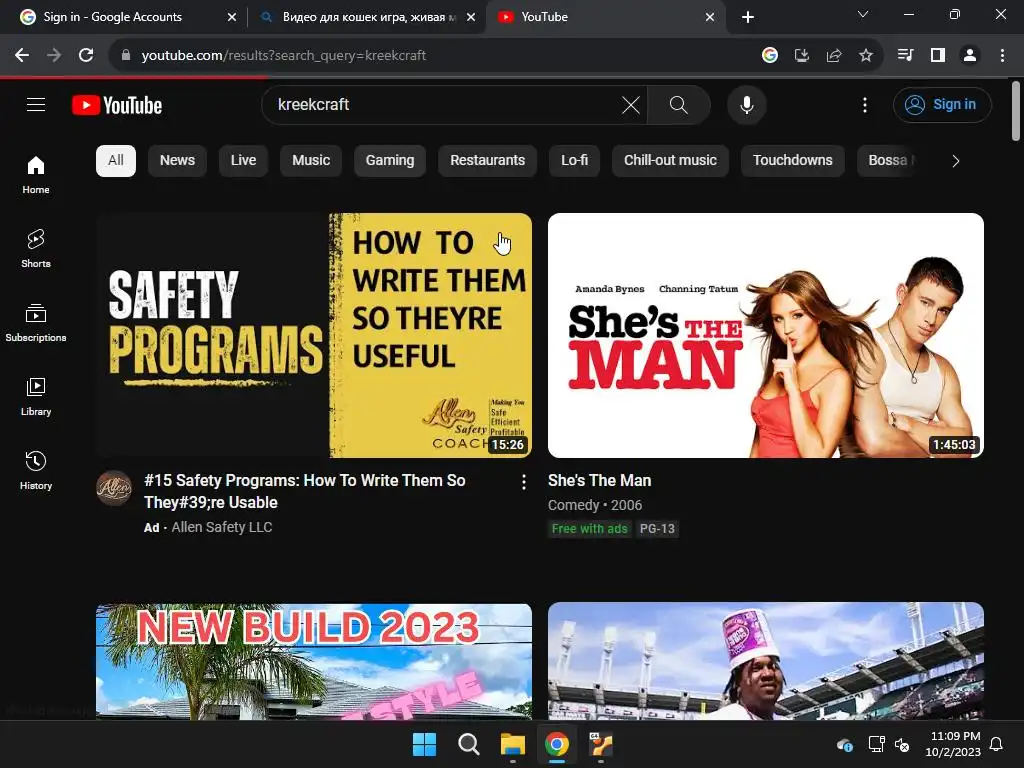Click She's The Man title link

pyautogui.click(x=599, y=481)
